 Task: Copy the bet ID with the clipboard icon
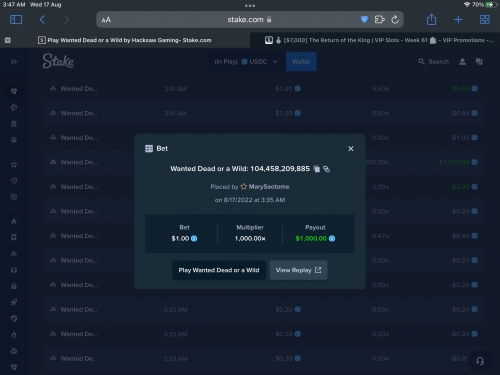(317, 169)
